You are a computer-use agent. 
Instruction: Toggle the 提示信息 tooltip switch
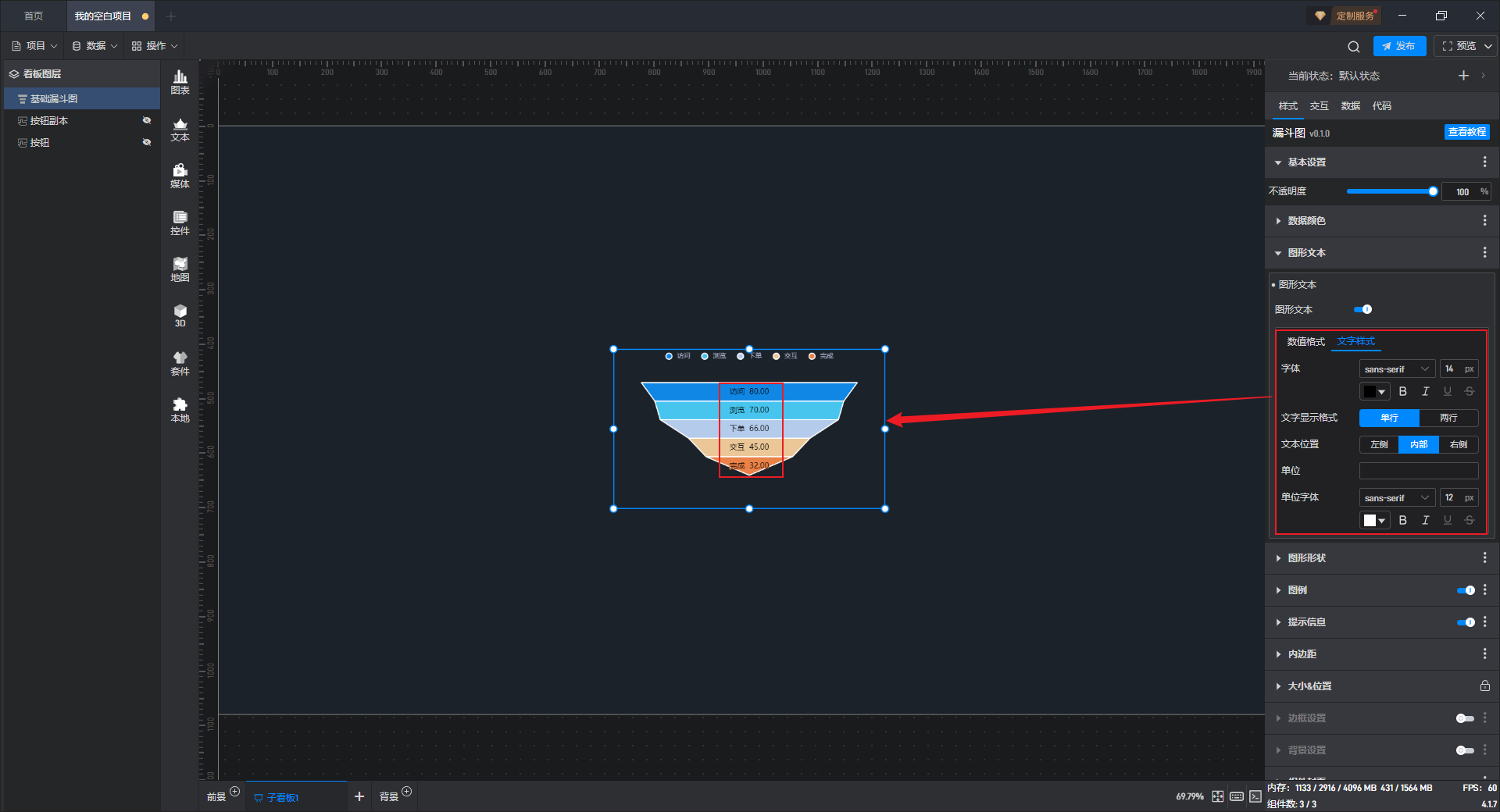(x=1466, y=622)
